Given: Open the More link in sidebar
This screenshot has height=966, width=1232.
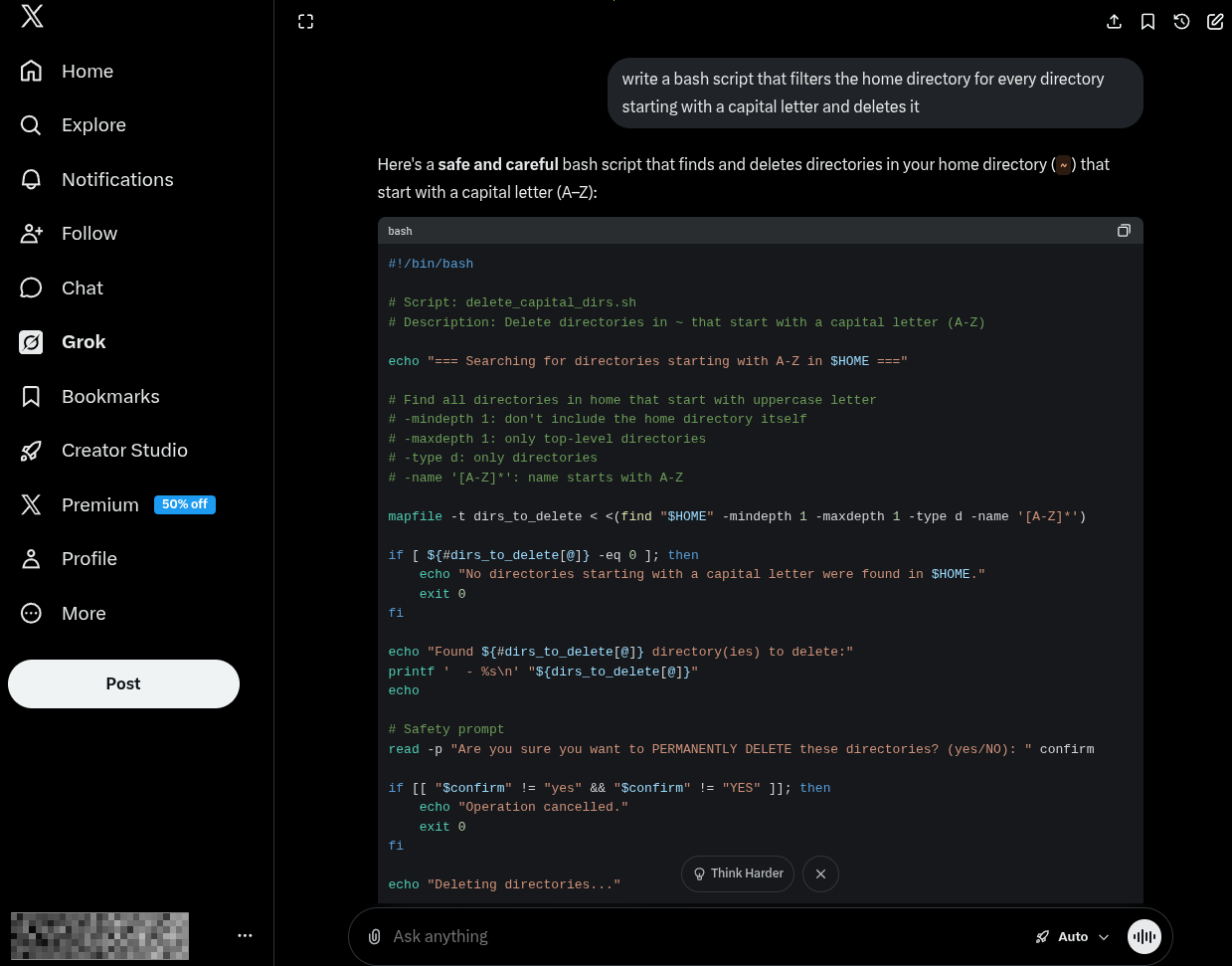Looking at the screenshot, I should point(84,613).
